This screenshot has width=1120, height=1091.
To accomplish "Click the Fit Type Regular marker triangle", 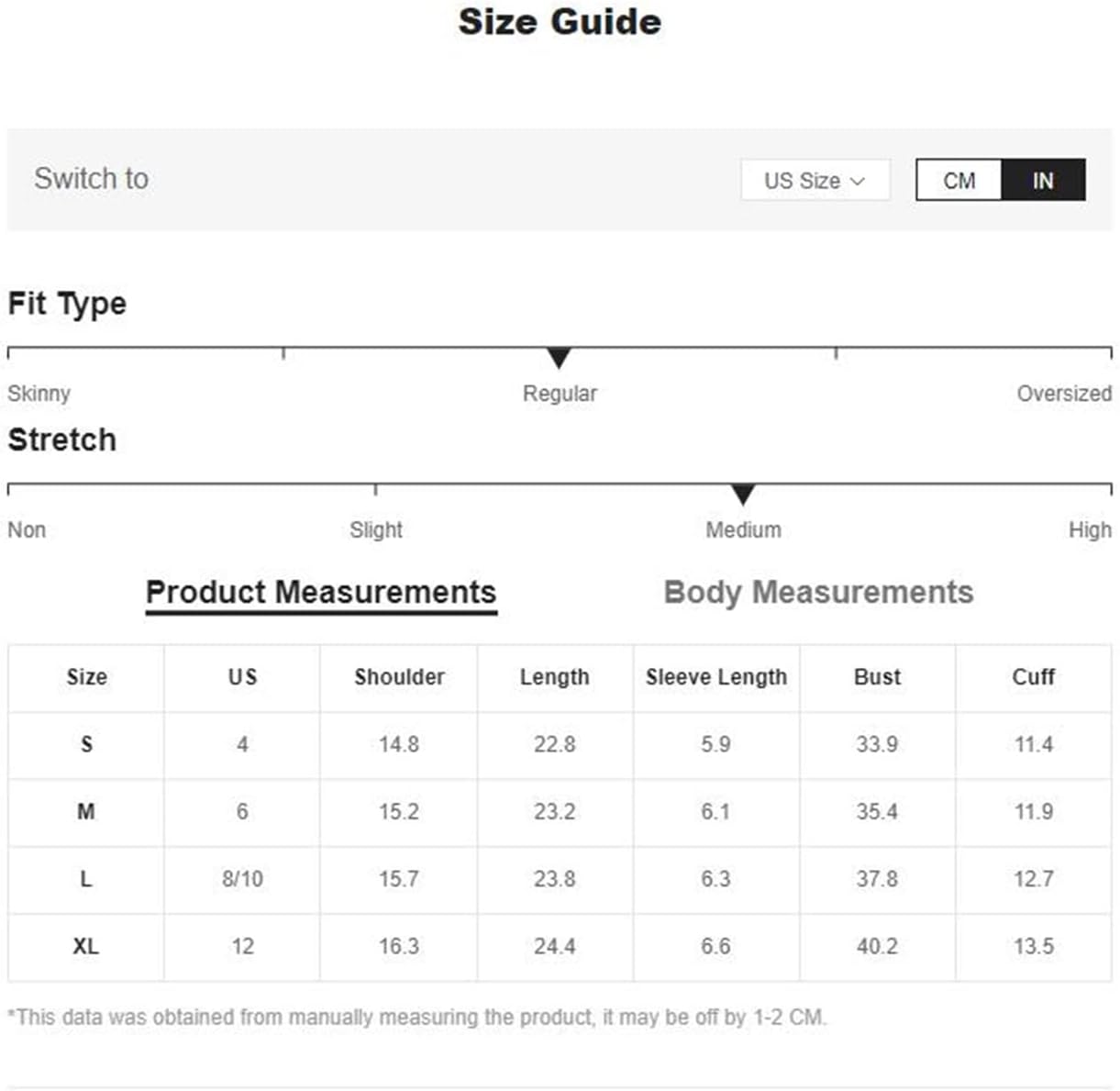I will 559,358.
